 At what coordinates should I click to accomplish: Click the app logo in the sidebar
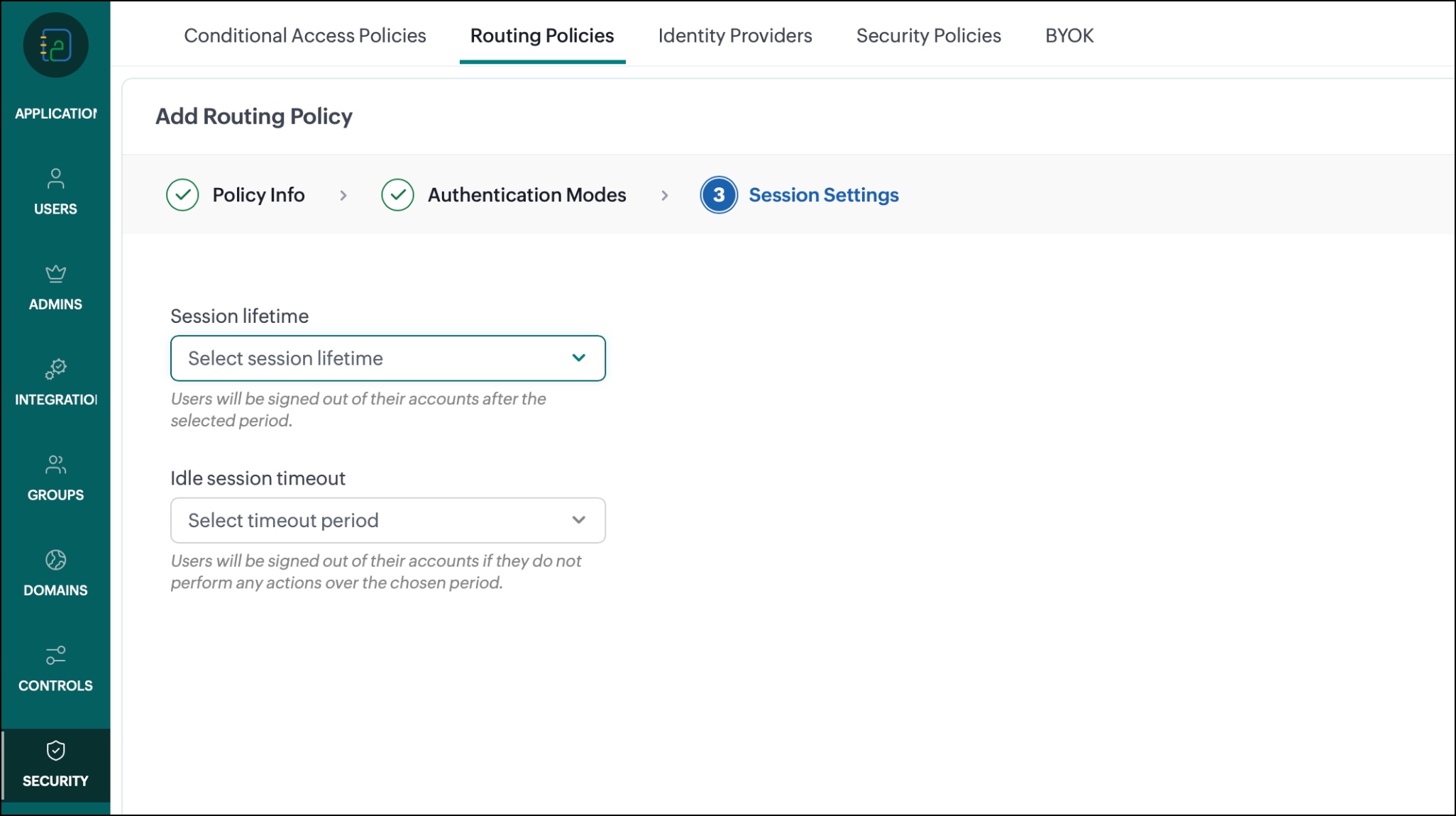pyautogui.click(x=55, y=45)
